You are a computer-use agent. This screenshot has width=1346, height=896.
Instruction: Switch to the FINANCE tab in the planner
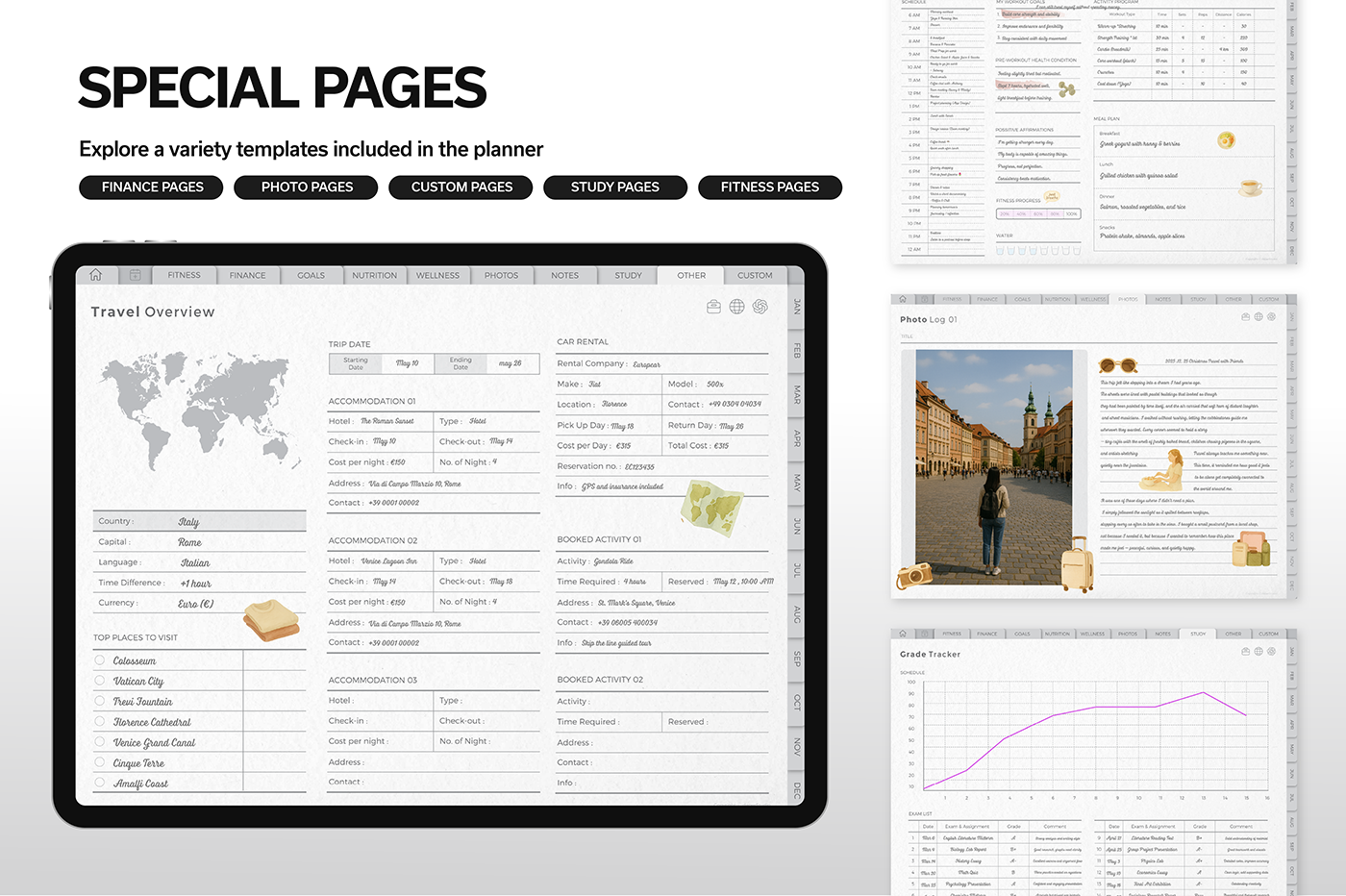click(x=247, y=276)
